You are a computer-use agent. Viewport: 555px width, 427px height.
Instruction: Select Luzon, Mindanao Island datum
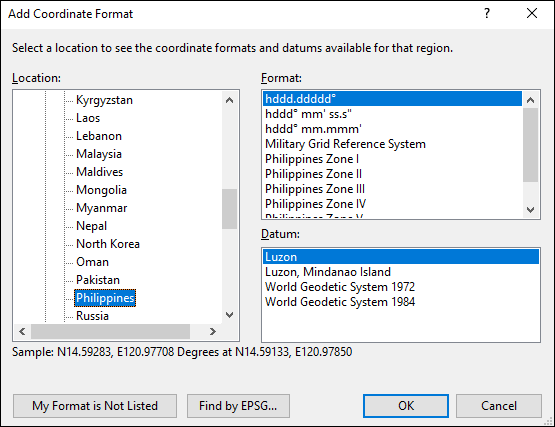[401, 272]
